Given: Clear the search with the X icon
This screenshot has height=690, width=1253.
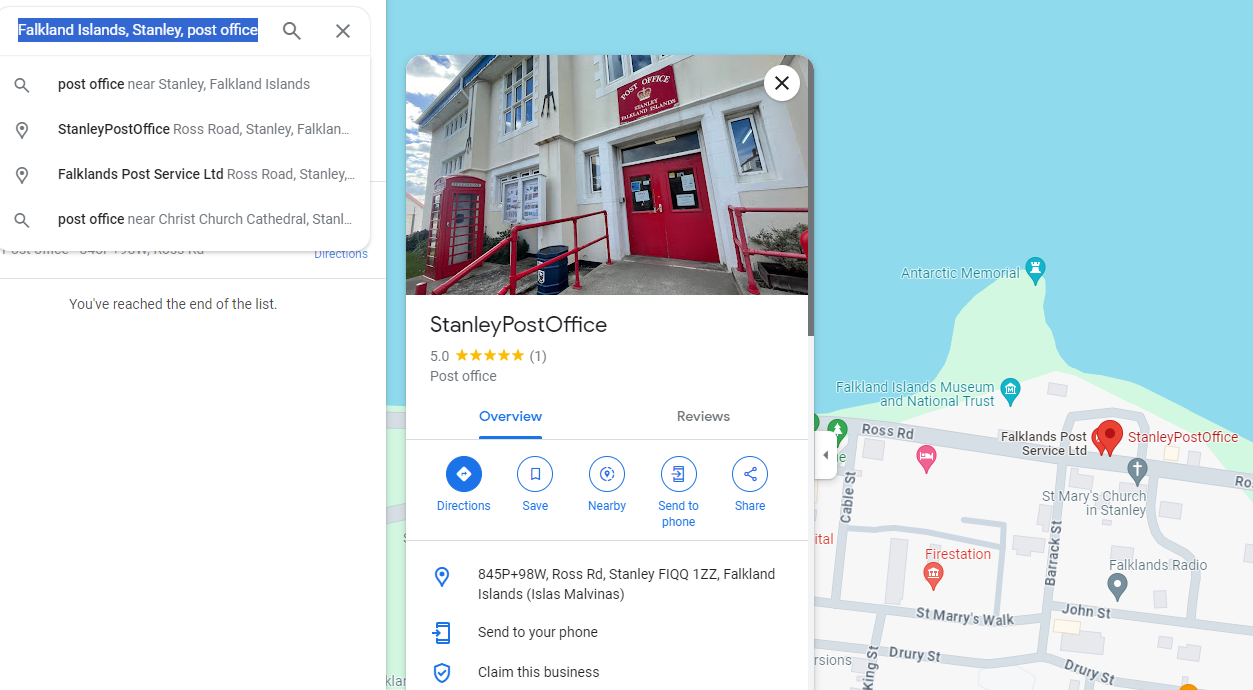Looking at the screenshot, I should click(x=343, y=31).
